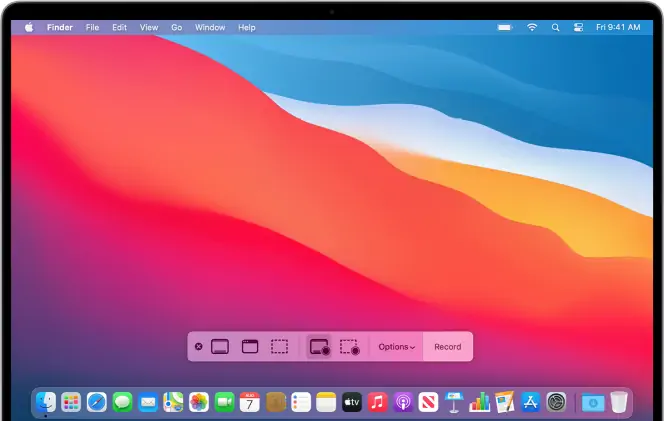Open the Options dropdown in screenshot toolbar
This screenshot has height=421, width=664.
pyautogui.click(x=396, y=347)
